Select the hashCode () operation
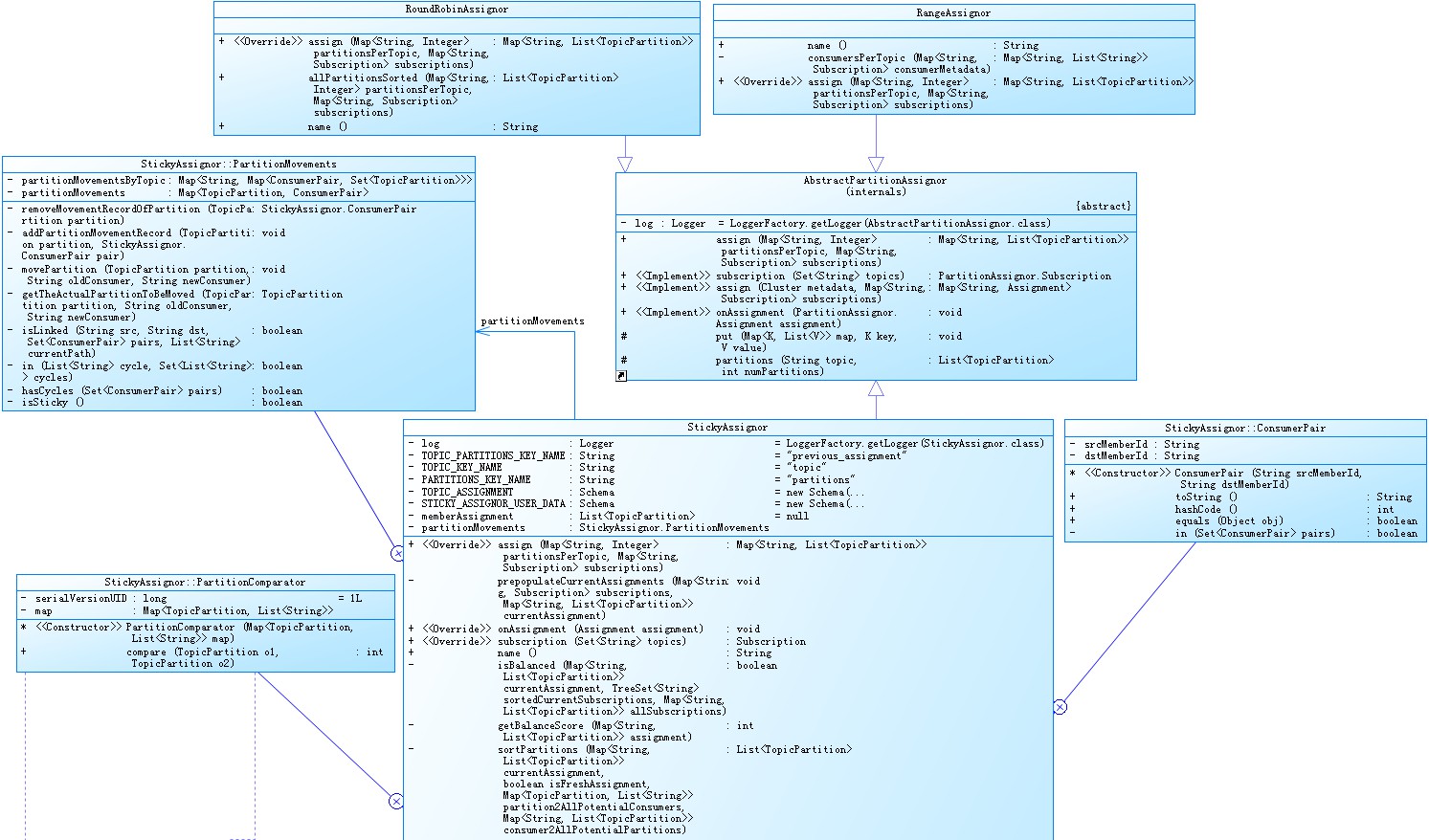Image resolution: width=1429 pixels, height=840 pixels. tap(1232, 509)
